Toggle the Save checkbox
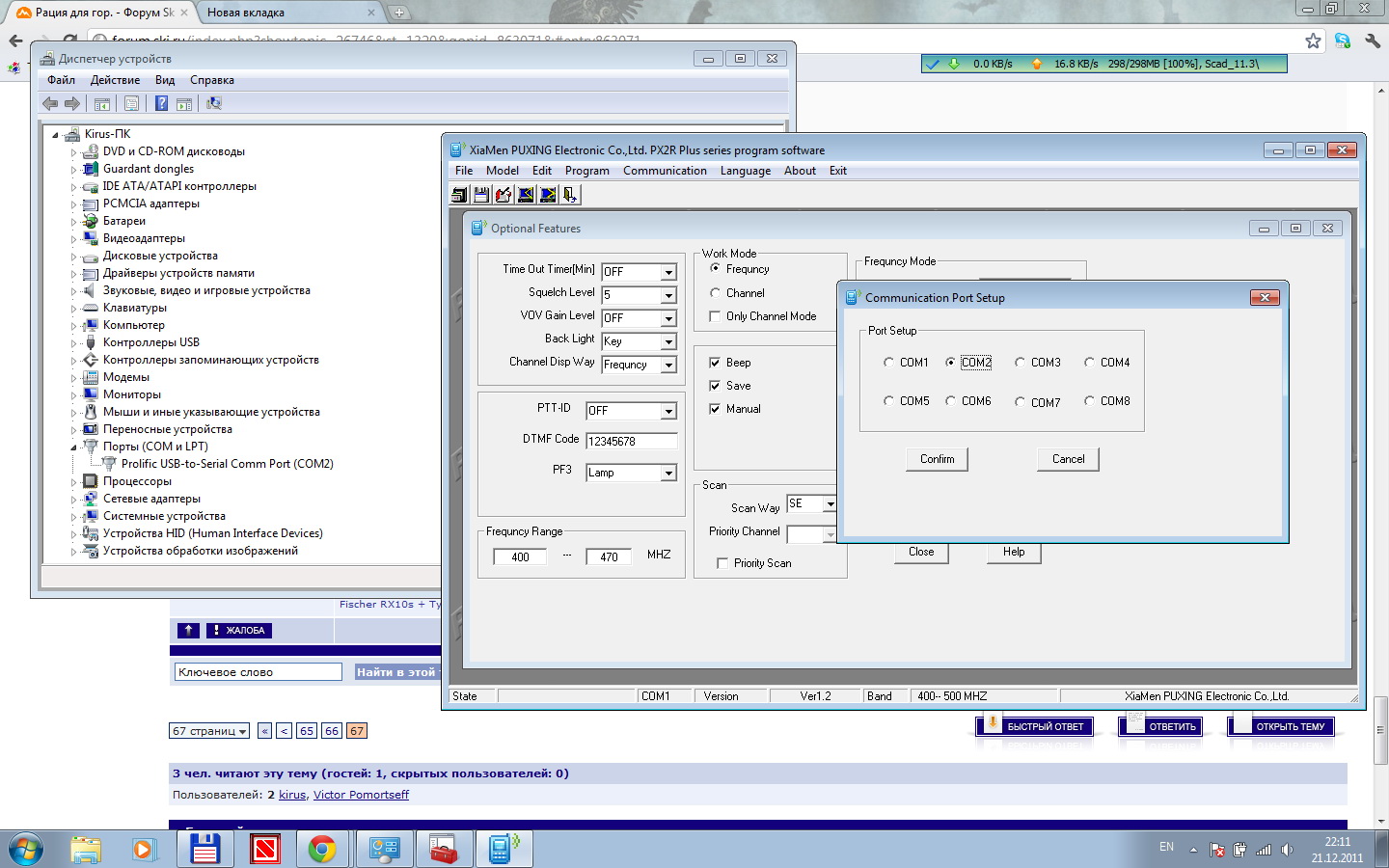The image size is (1389, 868). (715, 386)
